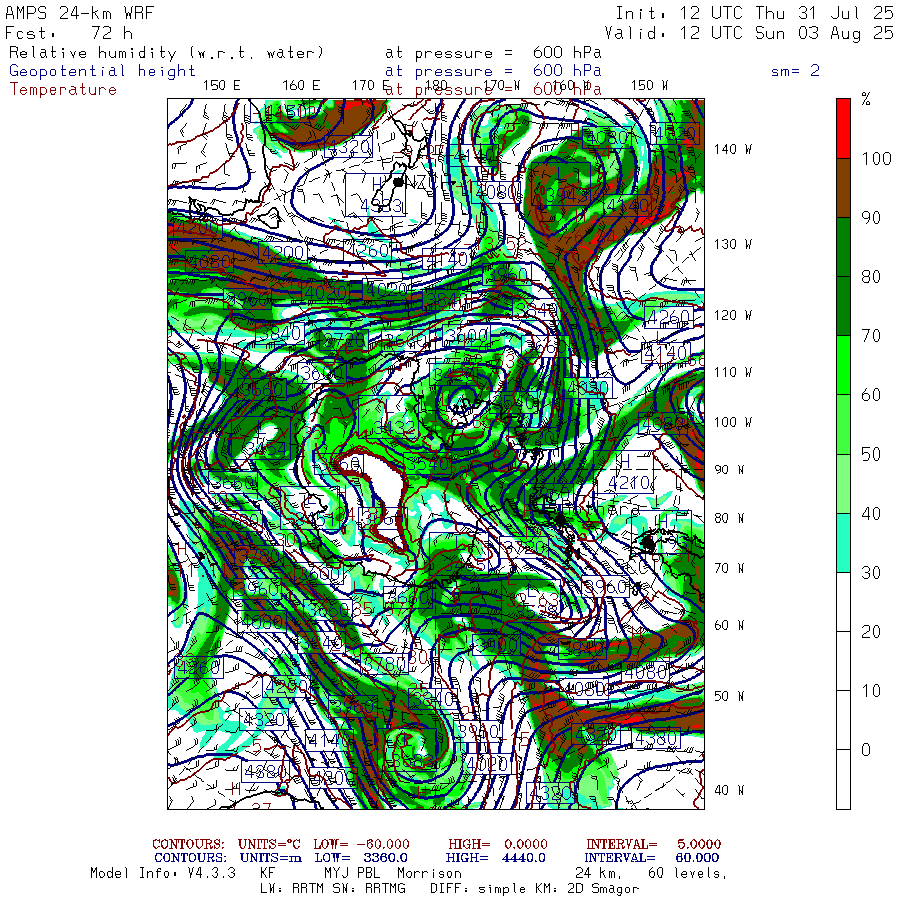Image resolution: width=900 pixels, height=900 pixels.
Task: Click the '%' unit above the colorbar
Action: pos(866,99)
